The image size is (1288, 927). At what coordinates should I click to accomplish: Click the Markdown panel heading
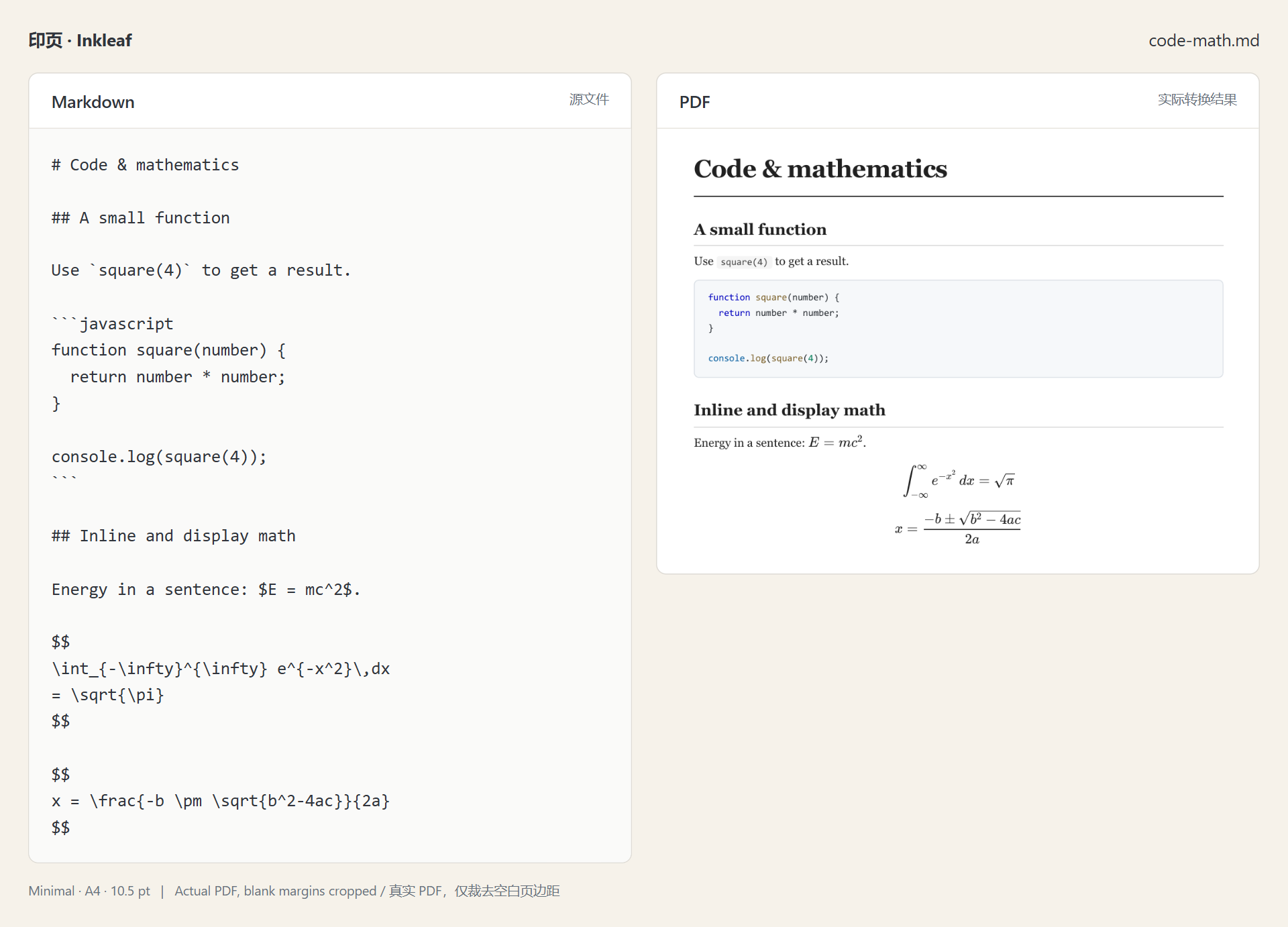(93, 102)
